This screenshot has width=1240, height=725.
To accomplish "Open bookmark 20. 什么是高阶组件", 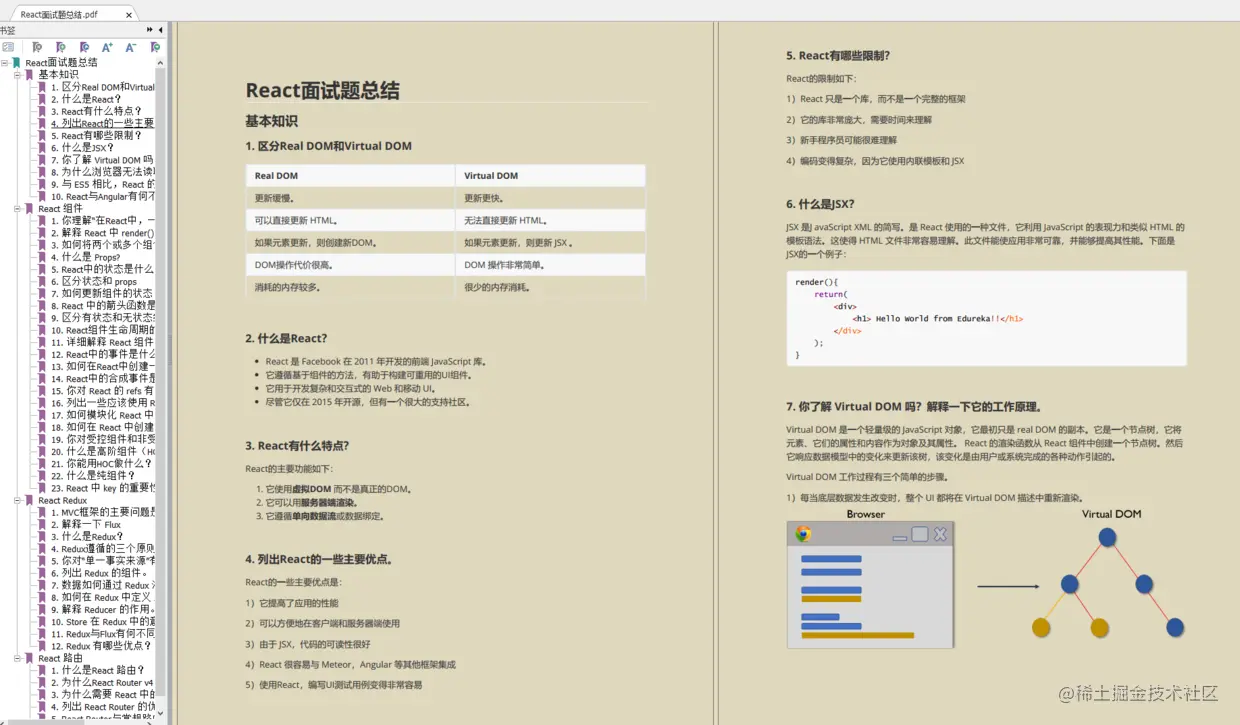I will click(103, 452).
